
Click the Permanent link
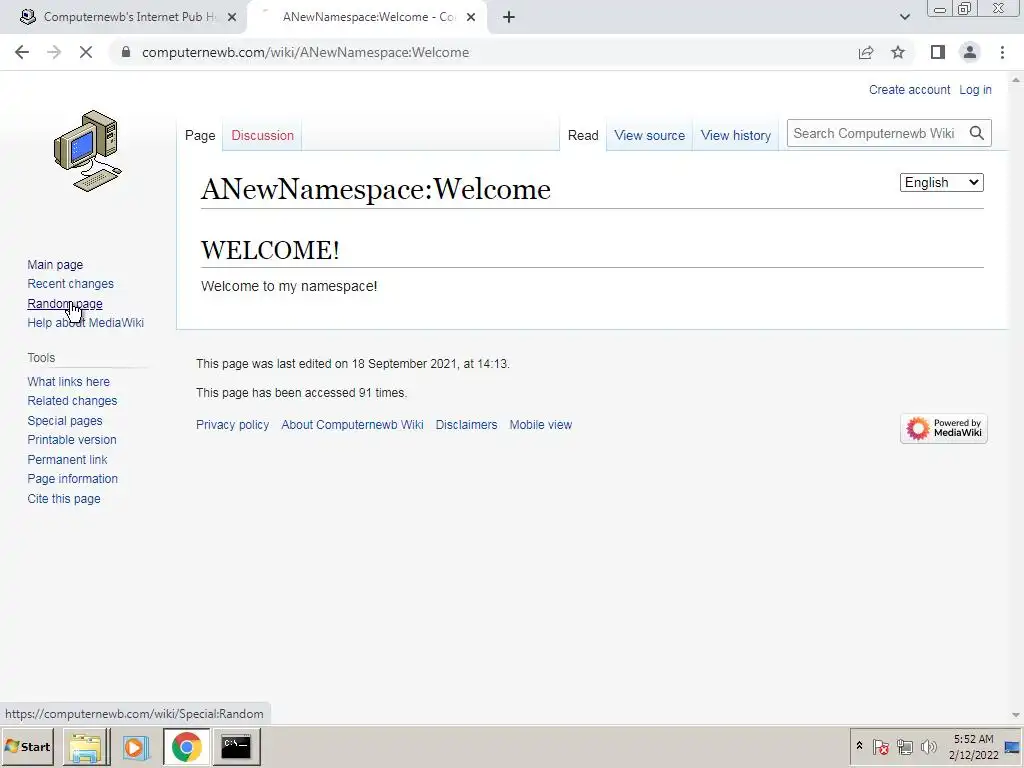(67, 460)
